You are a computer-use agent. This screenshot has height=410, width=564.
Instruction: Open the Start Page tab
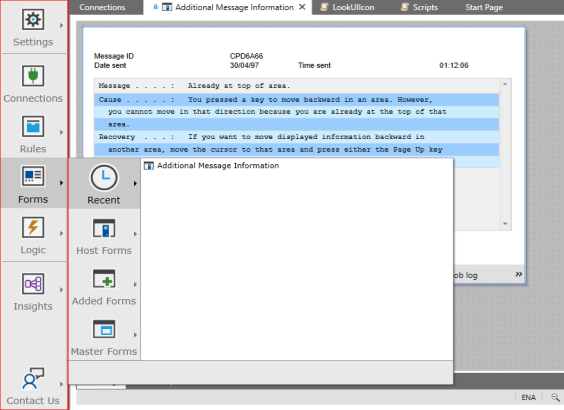pyautogui.click(x=484, y=7)
